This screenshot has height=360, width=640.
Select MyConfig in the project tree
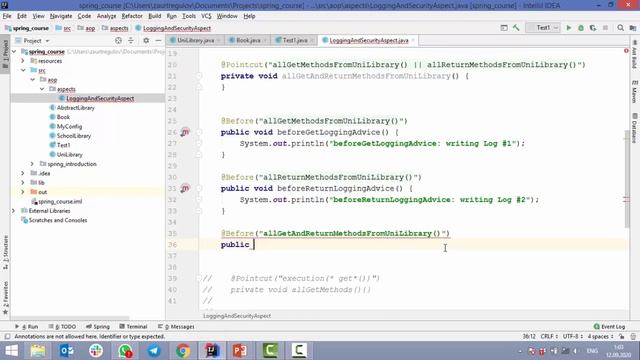click(x=69, y=127)
